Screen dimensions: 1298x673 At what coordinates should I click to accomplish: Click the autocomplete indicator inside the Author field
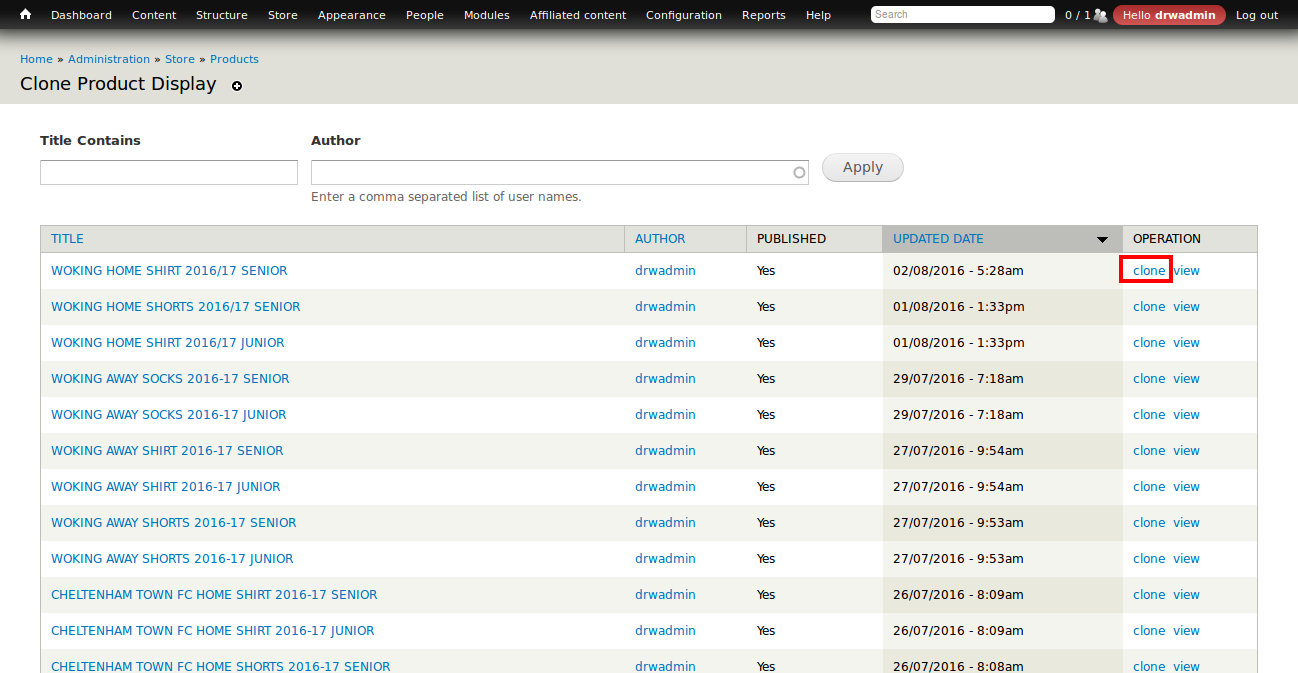coord(798,172)
